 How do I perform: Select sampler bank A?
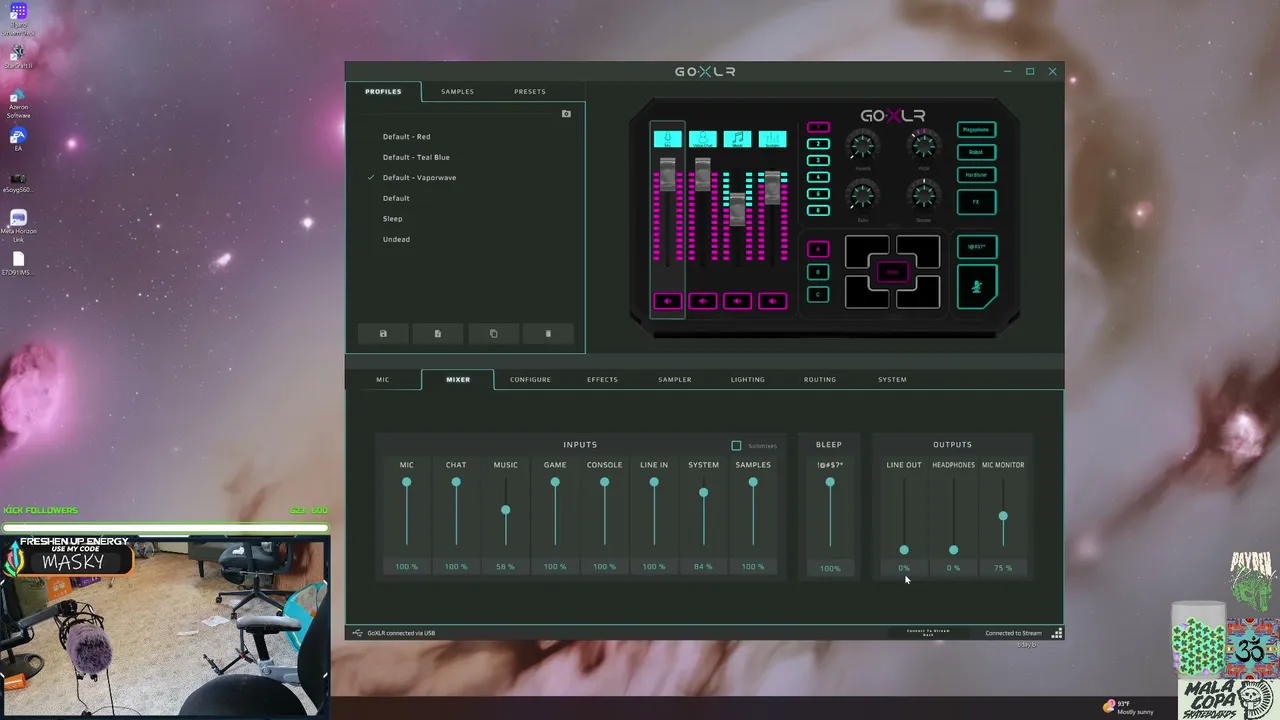coord(818,249)
